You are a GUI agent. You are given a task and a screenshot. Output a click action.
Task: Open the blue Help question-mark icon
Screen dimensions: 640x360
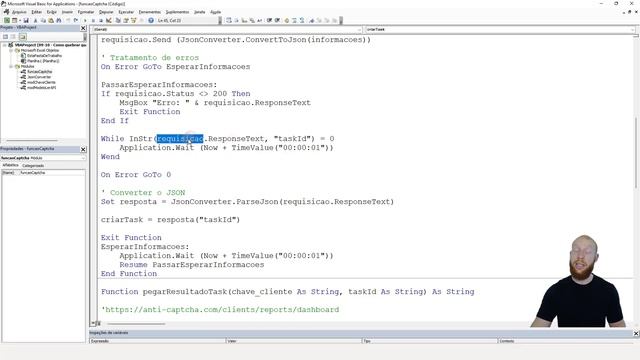(x=151, y=20)
